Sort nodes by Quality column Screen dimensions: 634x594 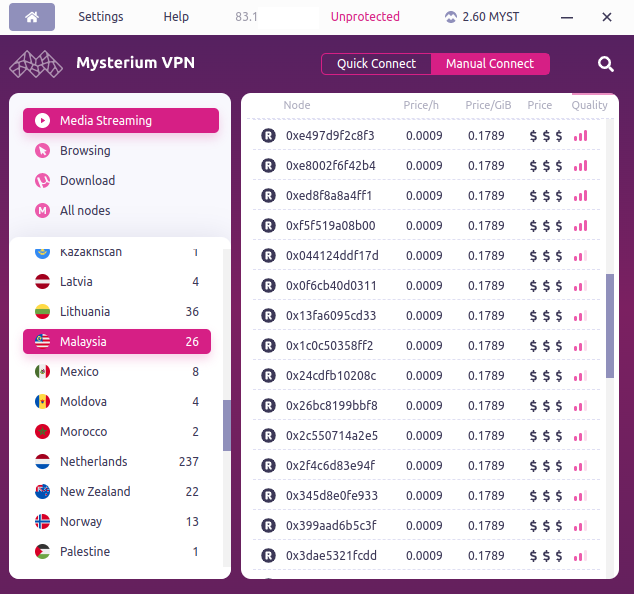click(x=589, y=105)
